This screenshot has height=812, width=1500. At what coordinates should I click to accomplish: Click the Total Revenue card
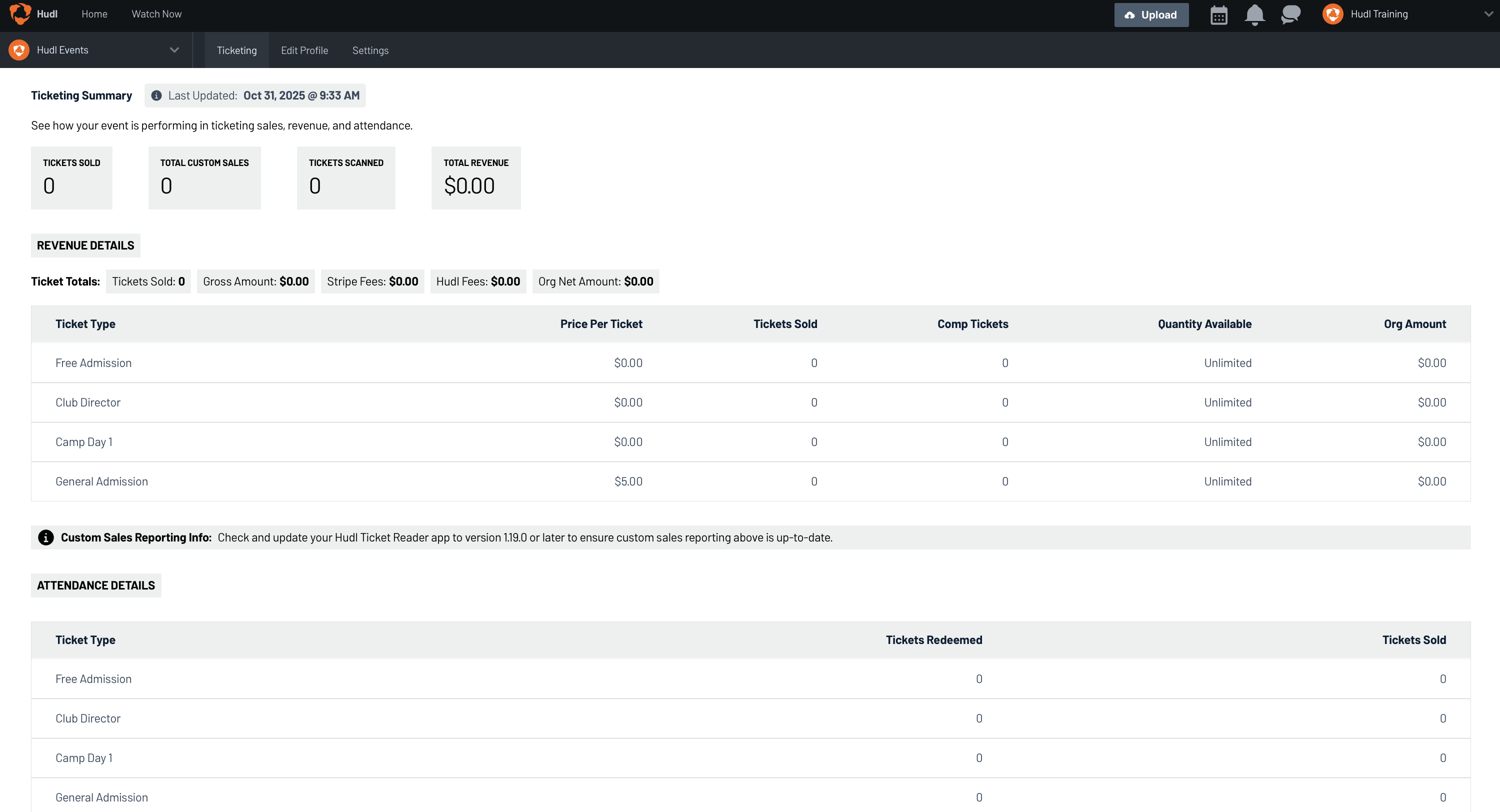tap(475, 177)
